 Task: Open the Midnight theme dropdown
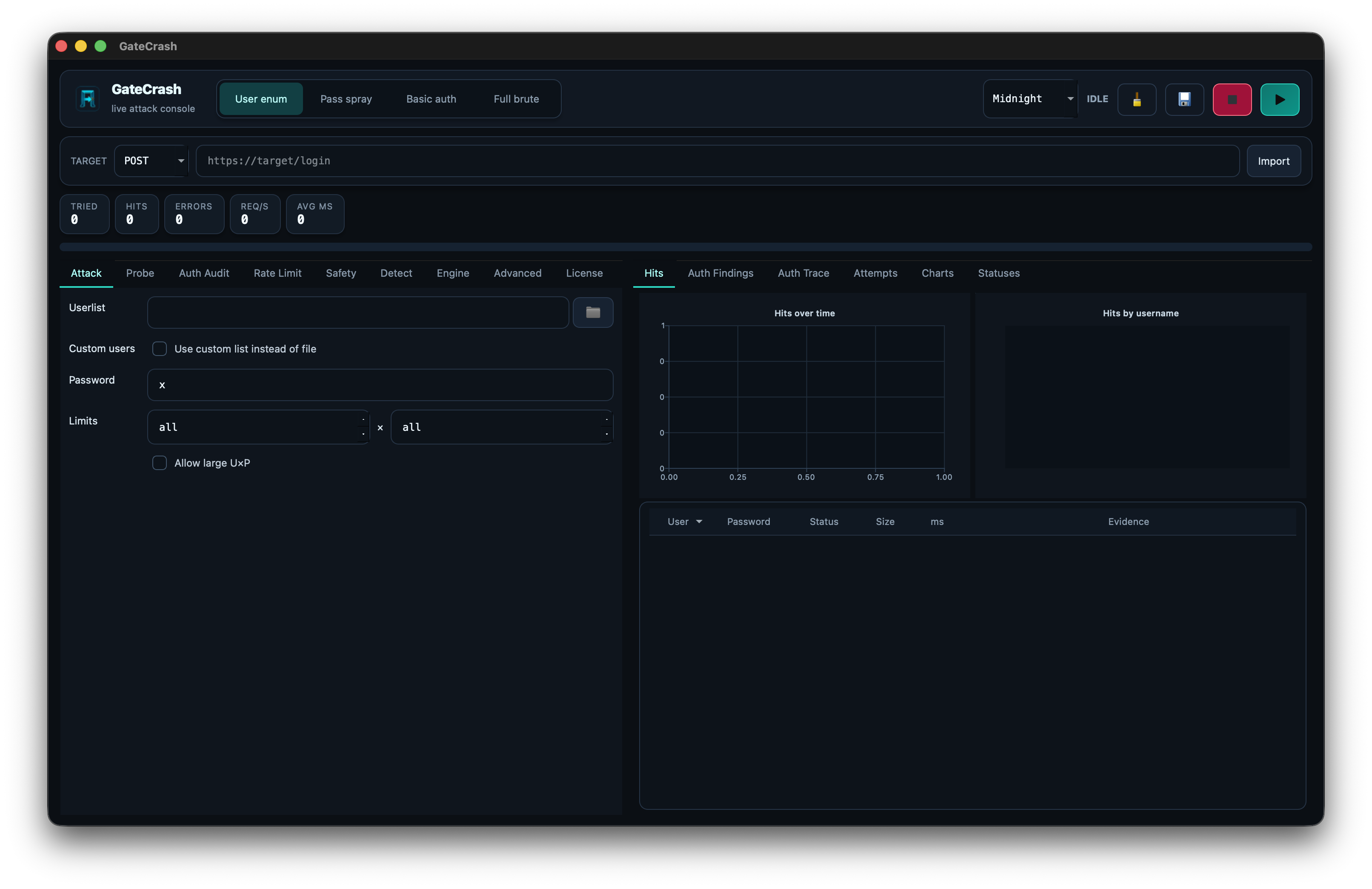point(1030,99)
